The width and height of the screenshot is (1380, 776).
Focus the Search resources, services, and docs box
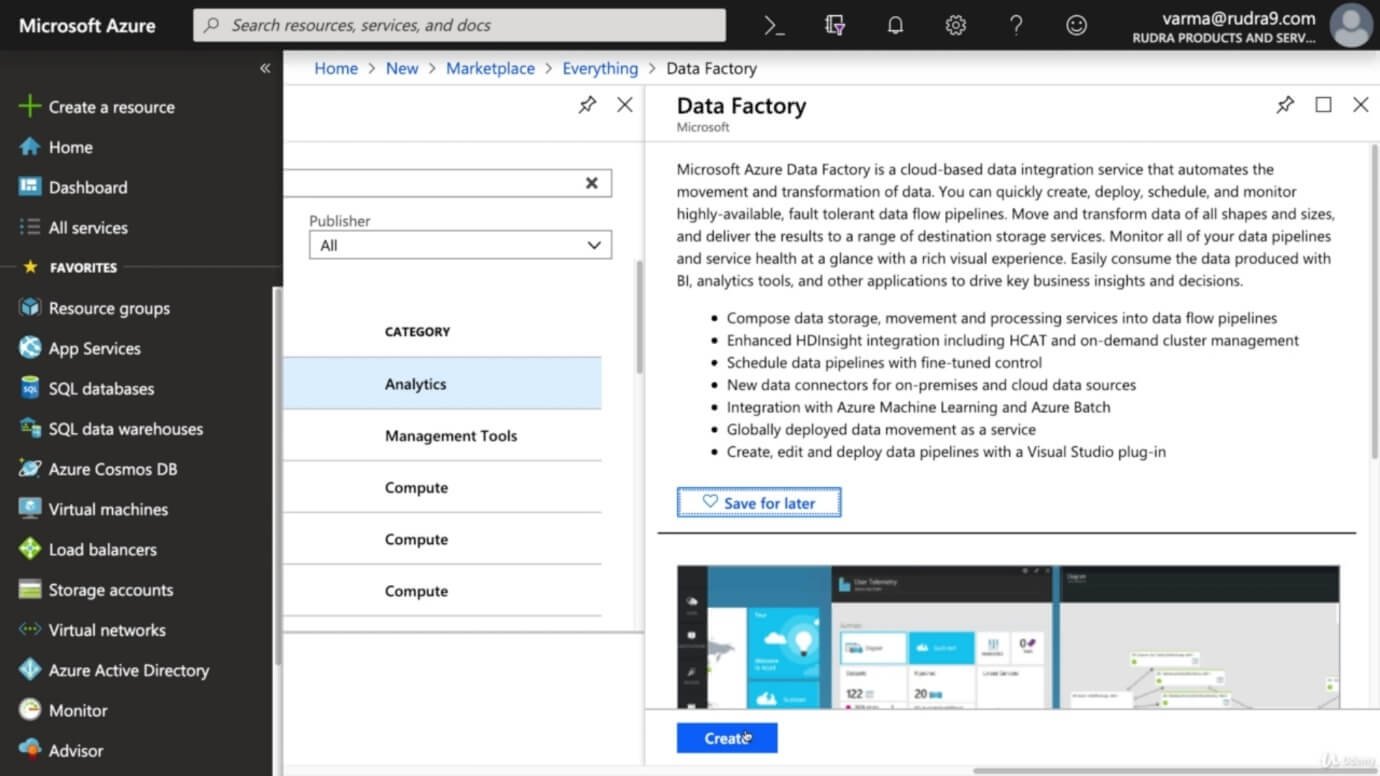pos(459,26)
